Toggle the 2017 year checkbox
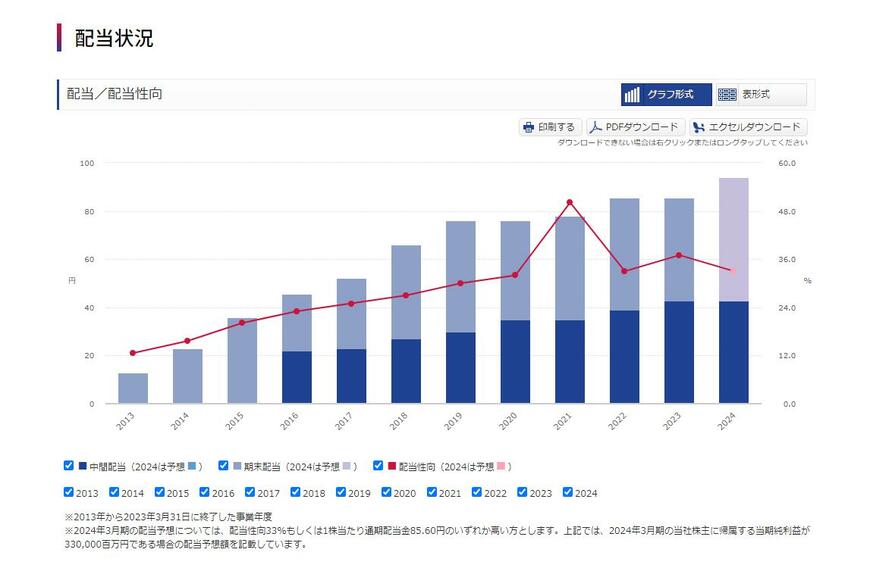The width and height of the screenshot is (870, 565). (250, 492)
